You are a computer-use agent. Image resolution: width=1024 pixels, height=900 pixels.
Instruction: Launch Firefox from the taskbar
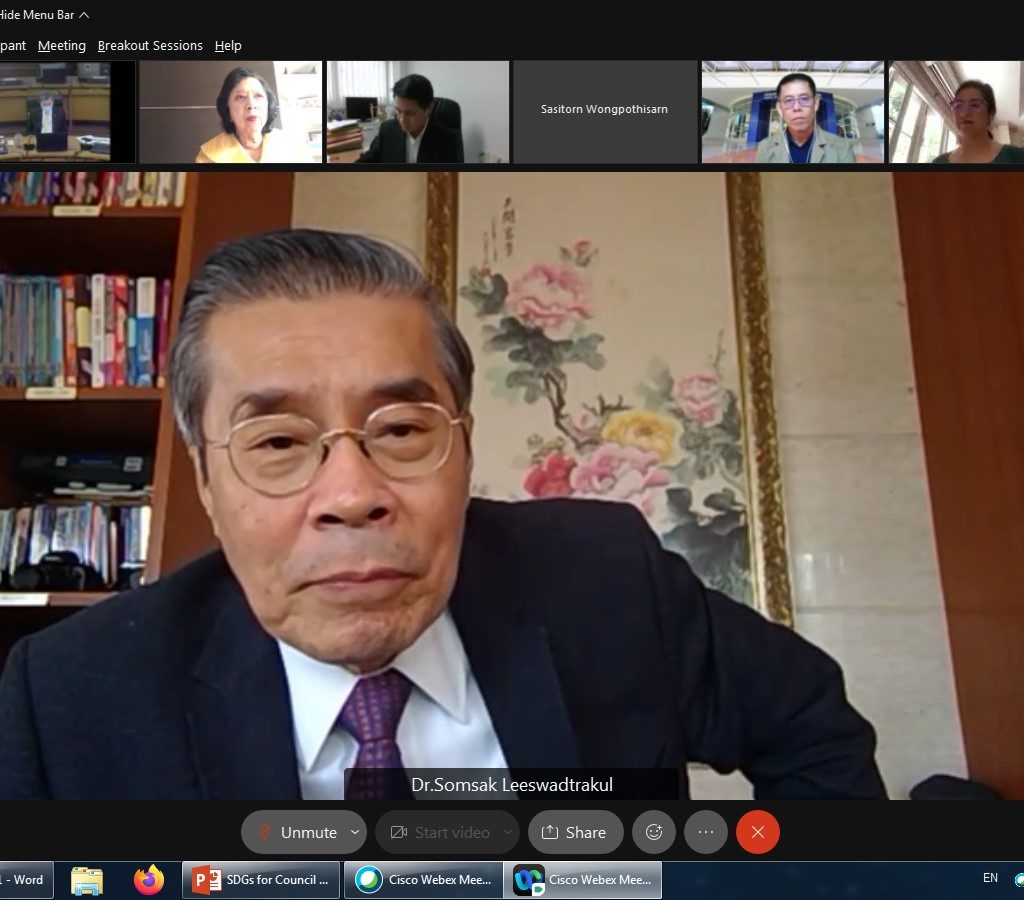(x=149, y=880)
